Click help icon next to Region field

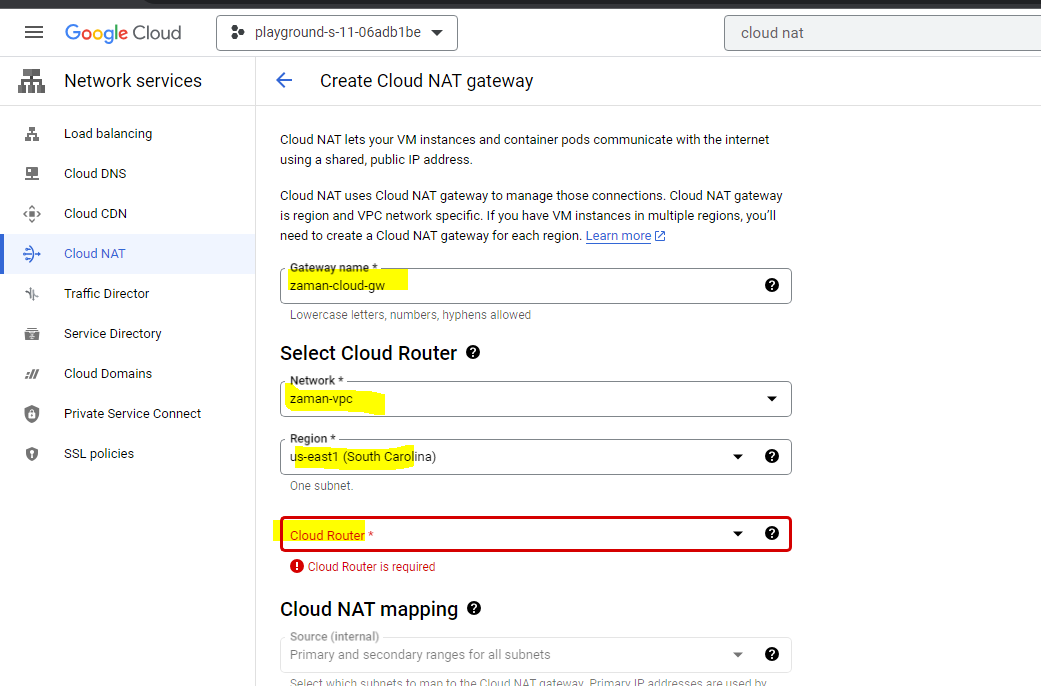pyautogui.click(x=771, y=456)
